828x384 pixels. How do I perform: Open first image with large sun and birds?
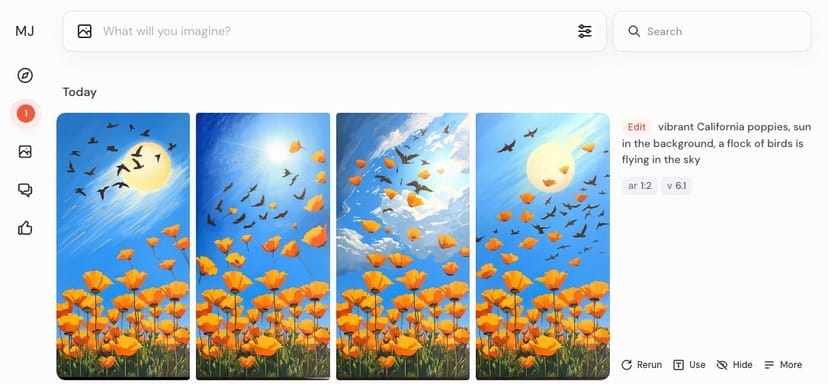tap(123, 246)
